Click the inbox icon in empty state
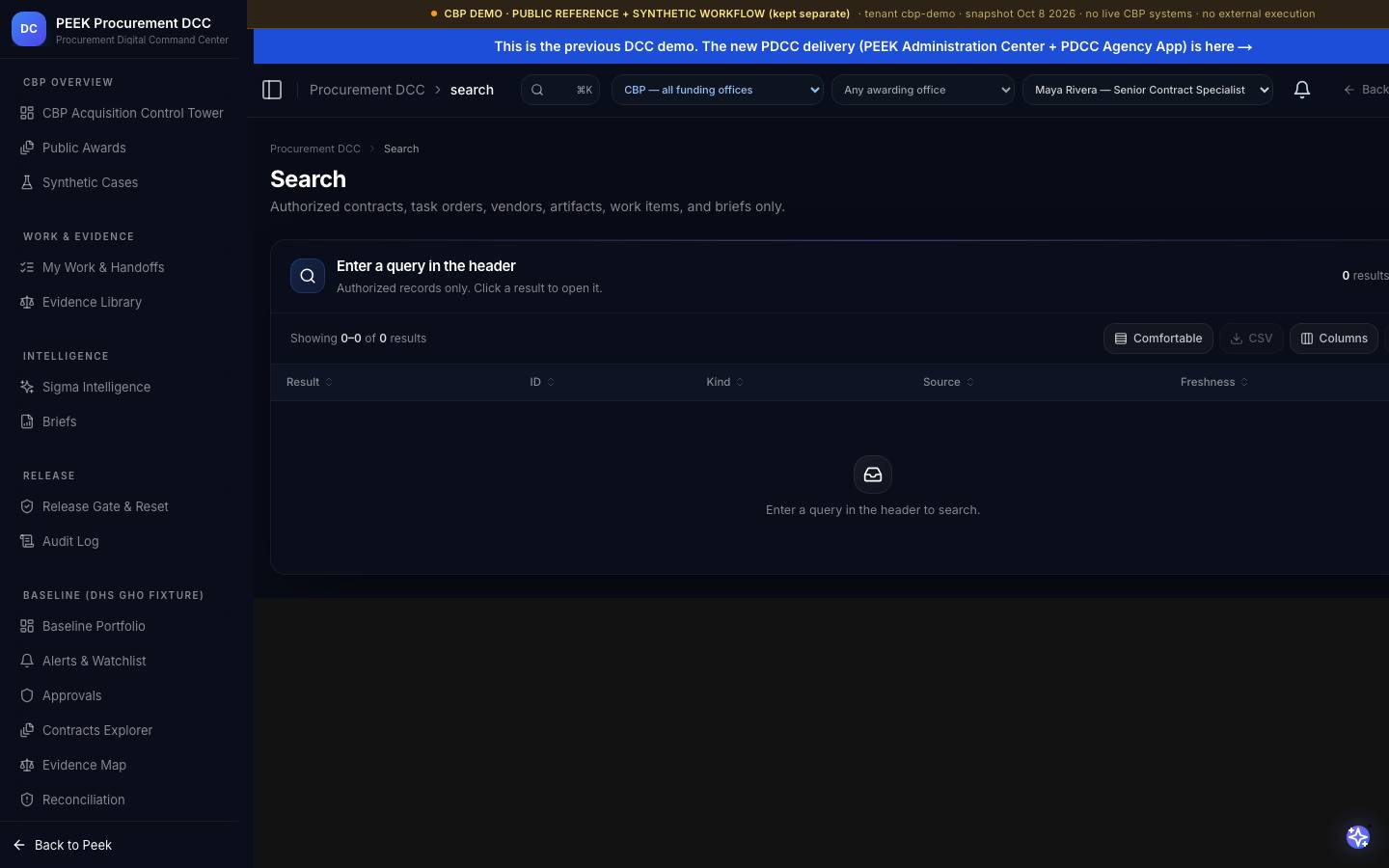The image size is (1389, 868). (873, 475)
